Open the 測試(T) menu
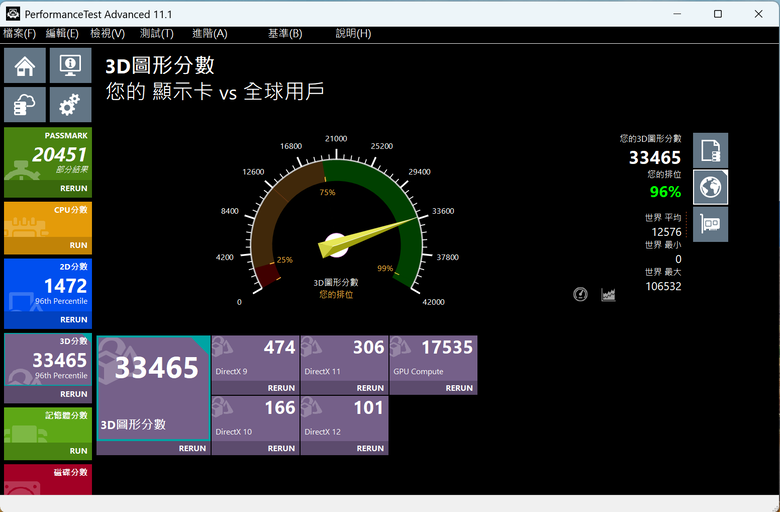 pyautogui.click(x=157, y=33)
